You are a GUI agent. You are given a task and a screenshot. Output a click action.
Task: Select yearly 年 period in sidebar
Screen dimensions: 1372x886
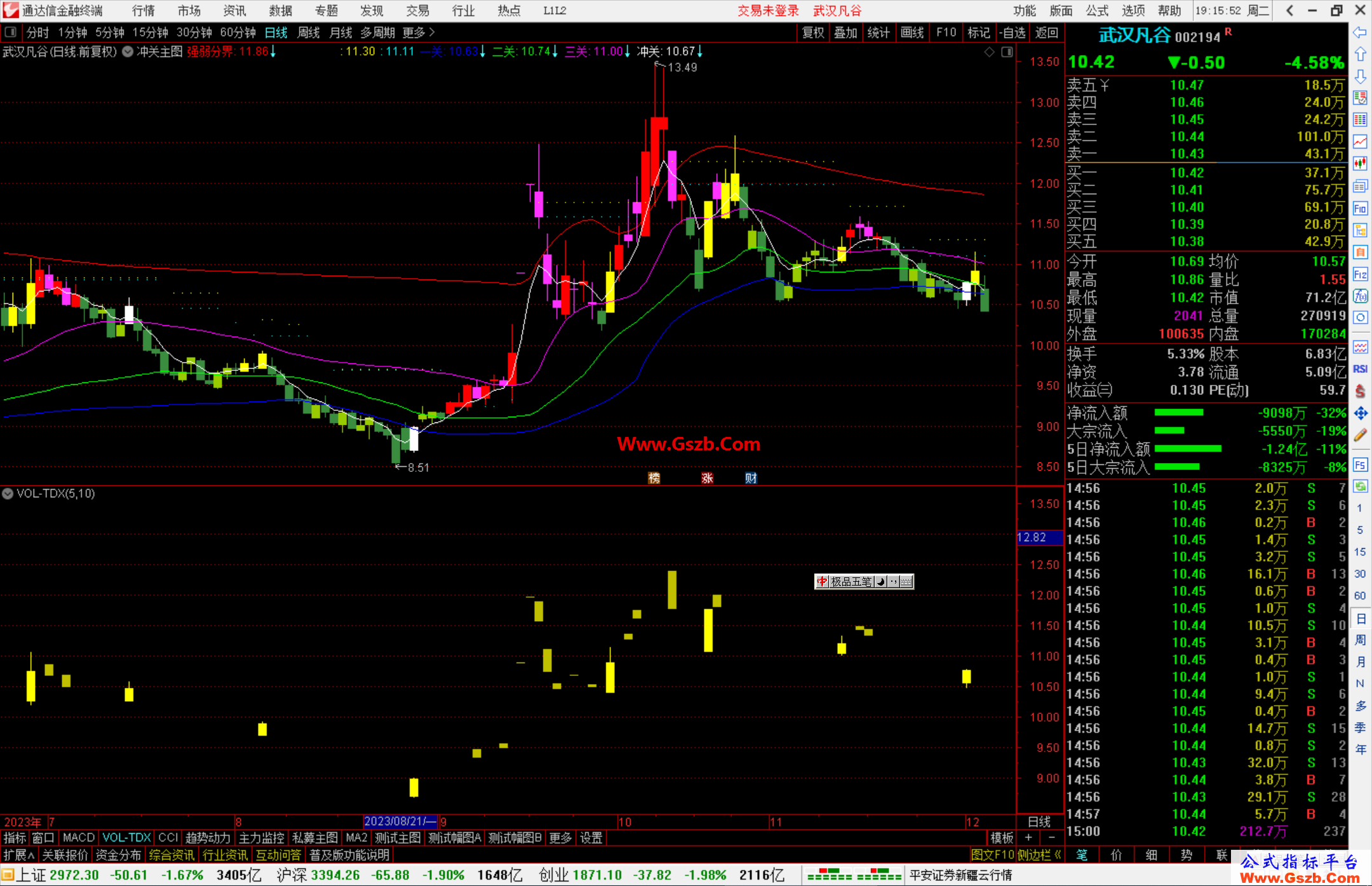[1360, 749]
